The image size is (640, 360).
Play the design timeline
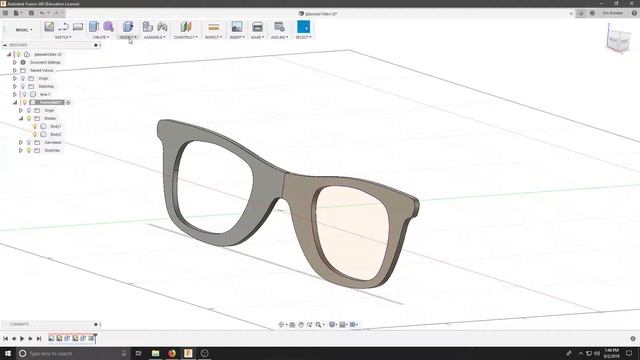pos(22,338)
